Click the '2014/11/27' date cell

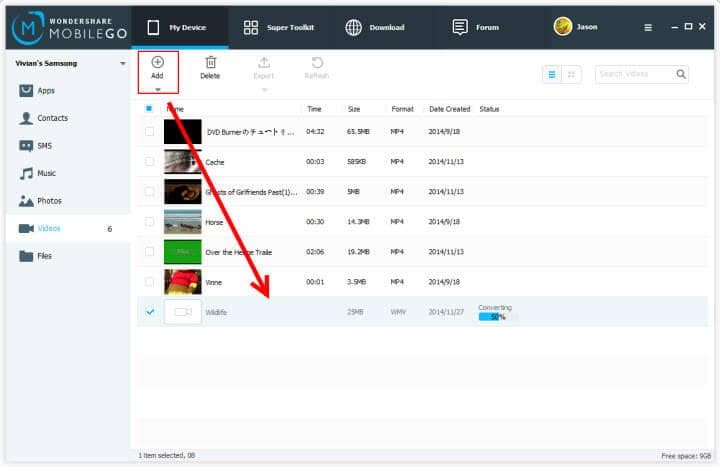tap(446, 312)
